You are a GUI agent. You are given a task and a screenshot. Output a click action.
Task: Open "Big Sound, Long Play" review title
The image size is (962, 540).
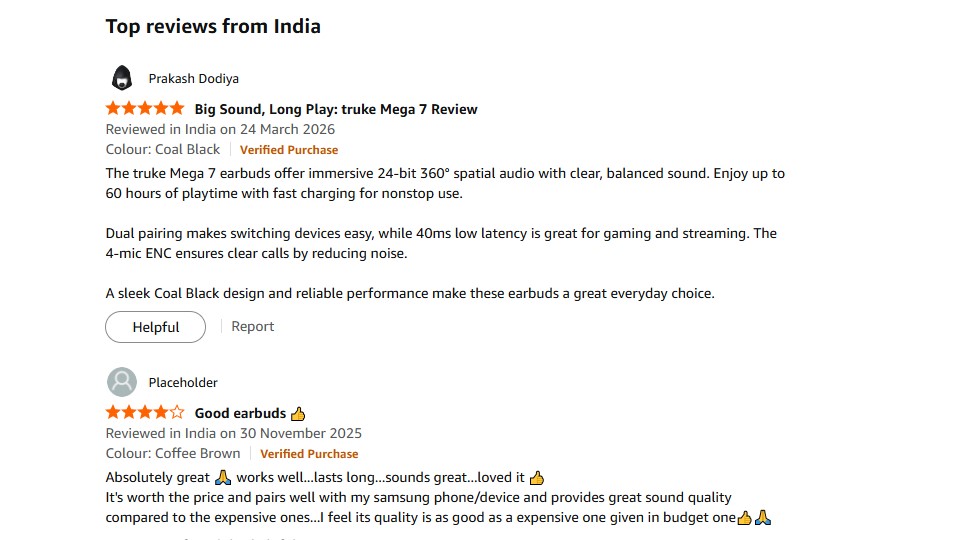335,109
